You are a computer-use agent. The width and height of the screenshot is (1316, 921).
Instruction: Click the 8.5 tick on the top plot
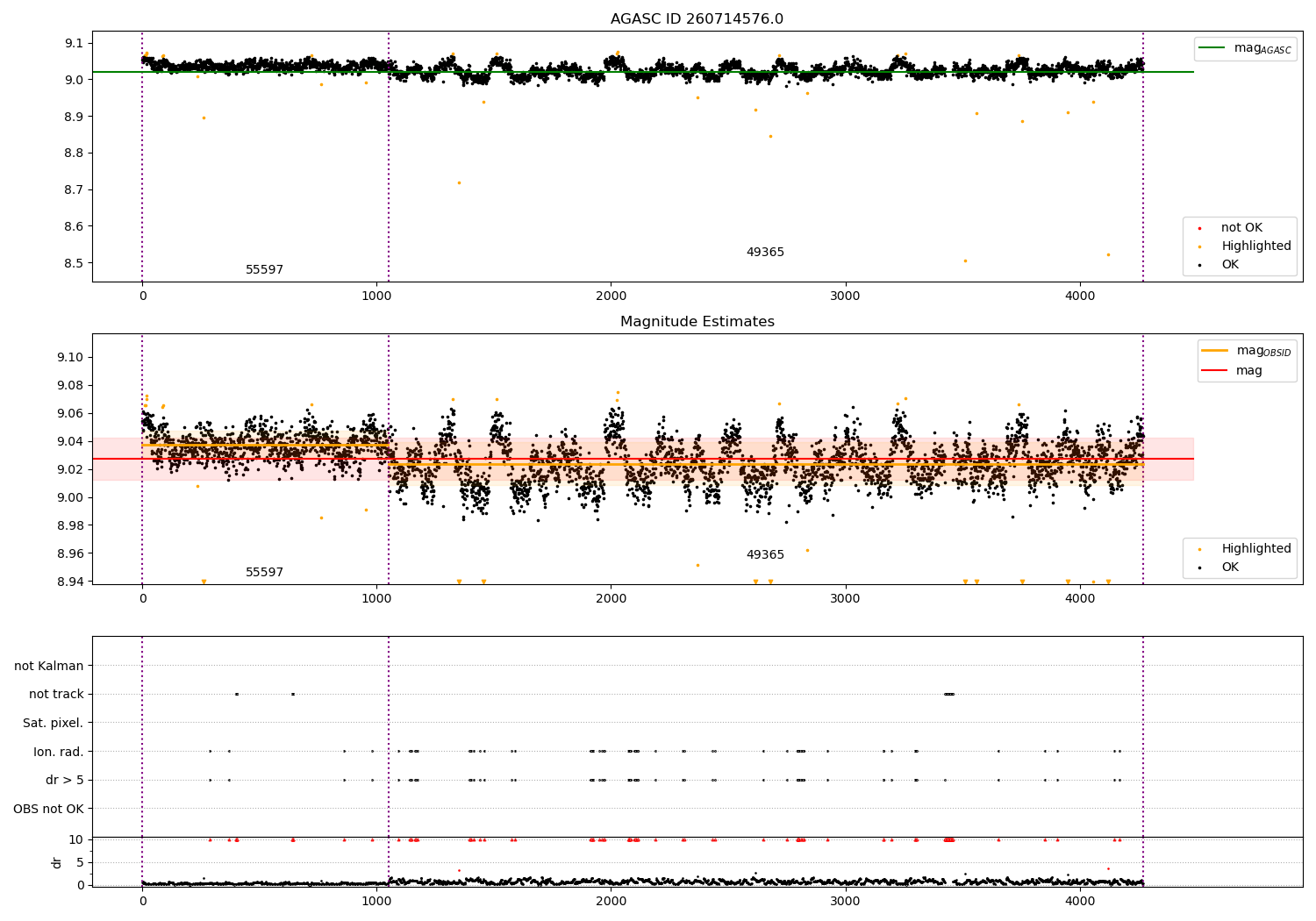pyautogui.click(x=74, y=263)
